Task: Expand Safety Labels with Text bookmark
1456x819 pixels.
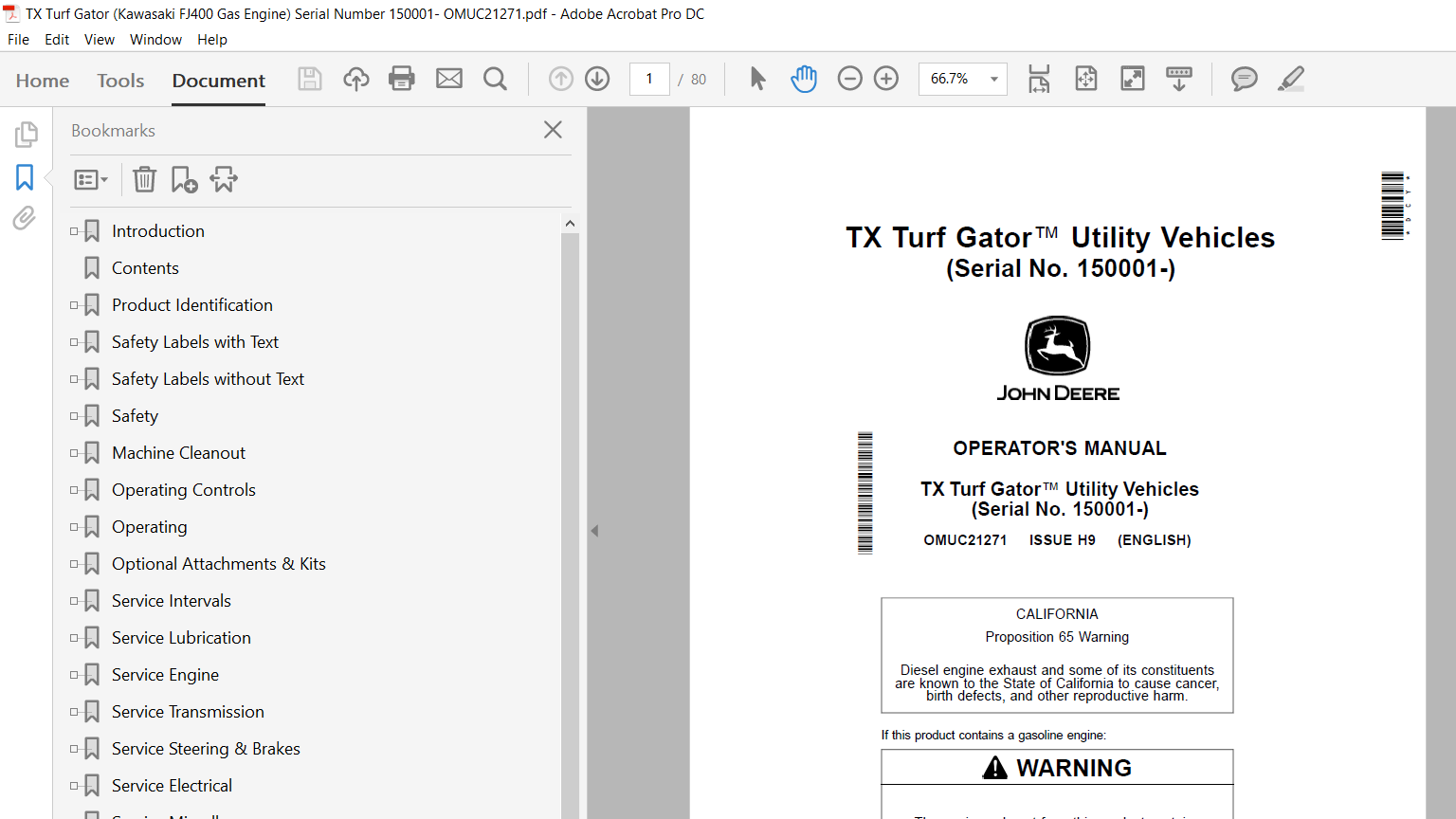Action: [74, 342]
